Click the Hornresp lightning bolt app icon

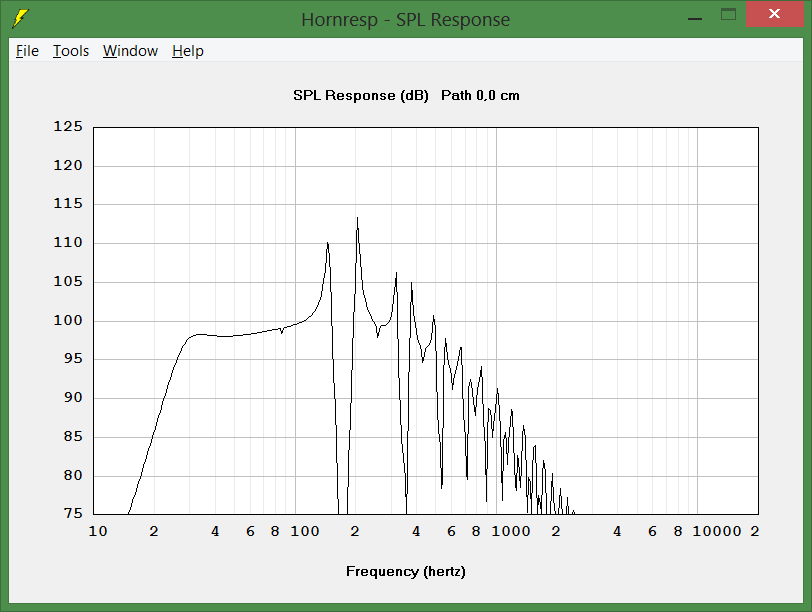(x=20, y=18)
